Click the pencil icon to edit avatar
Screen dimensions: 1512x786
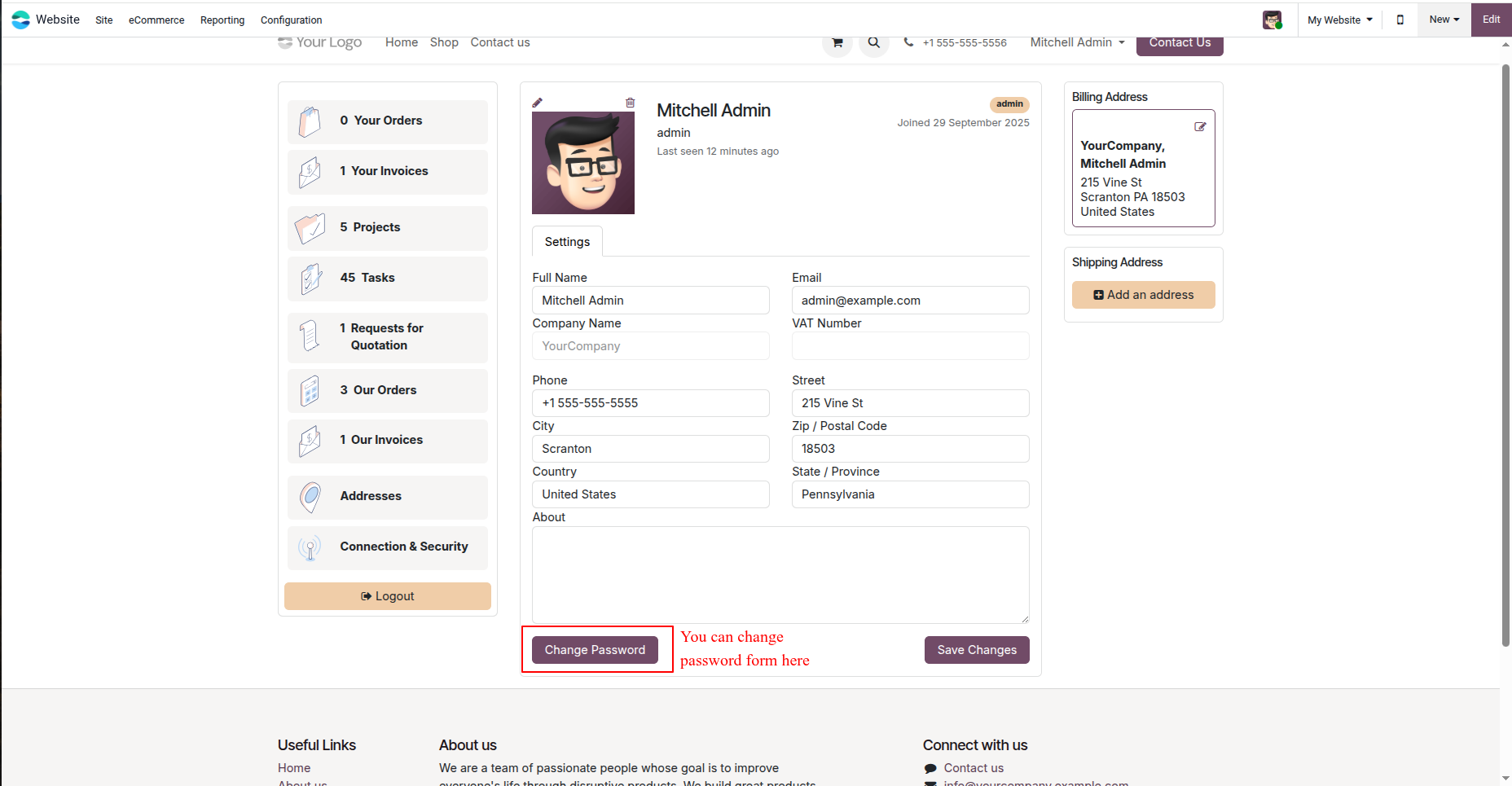(537, 103)
